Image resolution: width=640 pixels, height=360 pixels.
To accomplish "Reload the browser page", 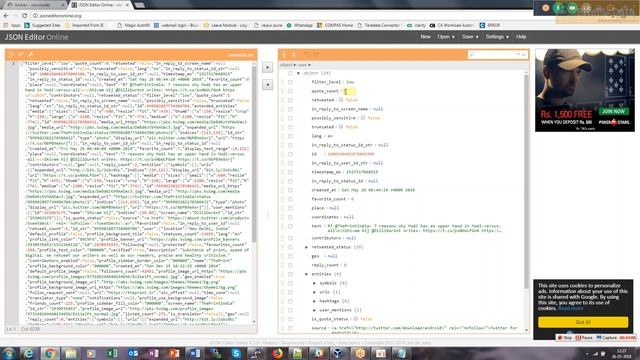I will tap(24, 16).
